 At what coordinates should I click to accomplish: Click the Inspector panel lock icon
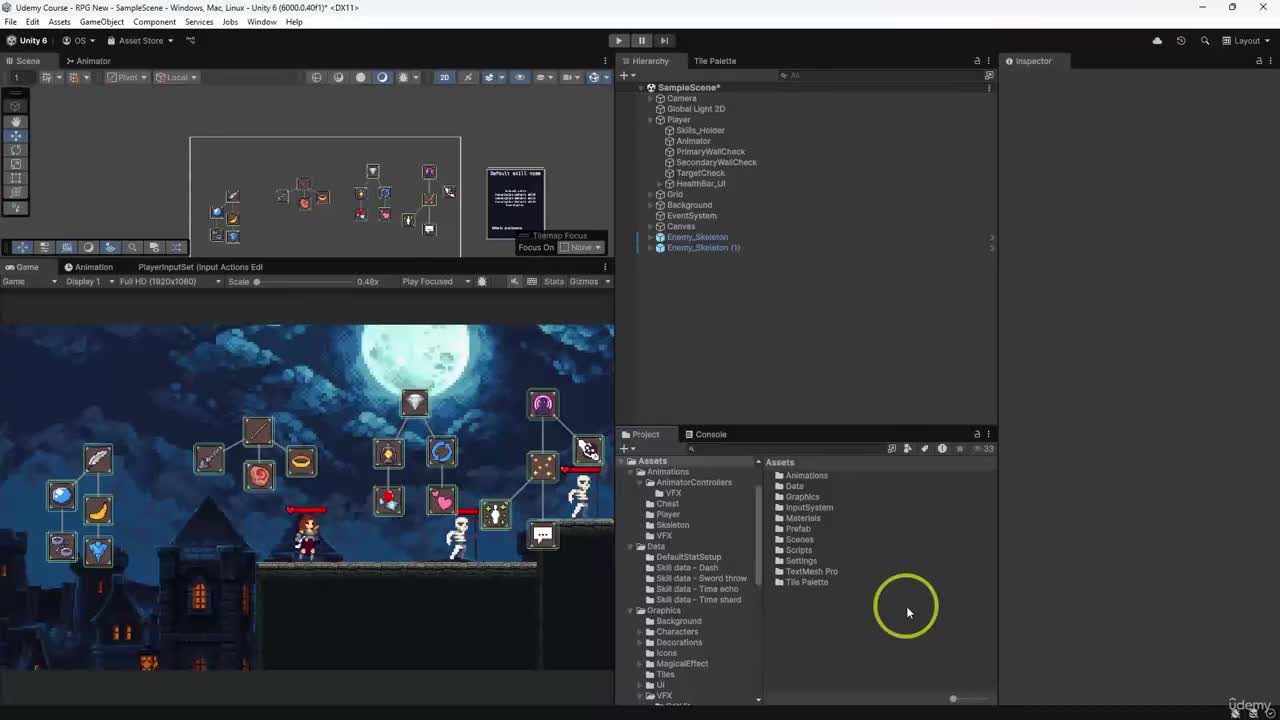(1259, 61)
